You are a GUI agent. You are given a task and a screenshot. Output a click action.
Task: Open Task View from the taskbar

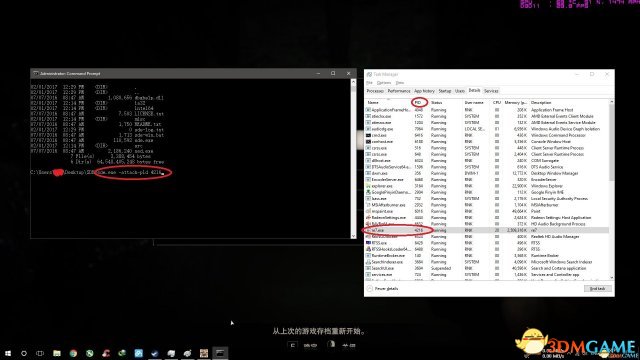click(x=40, y=353)
